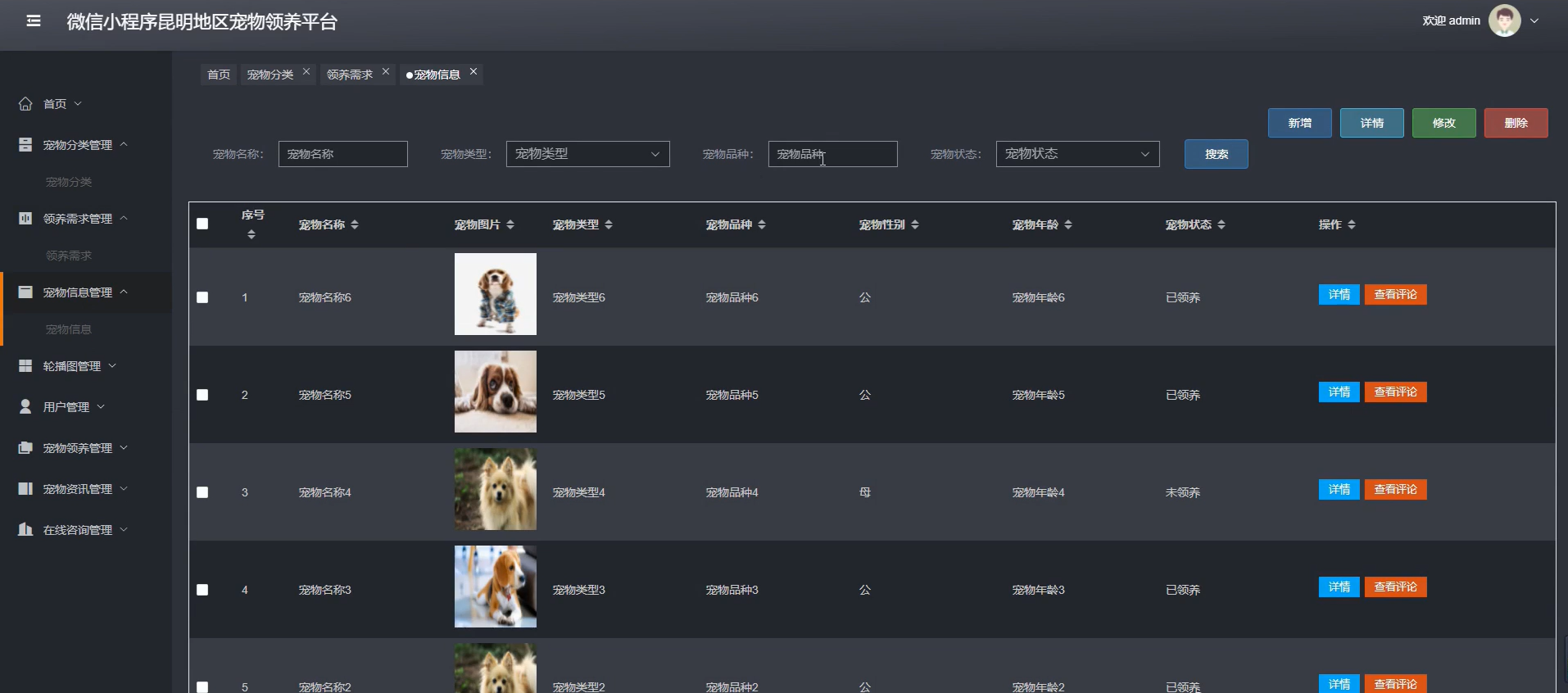Open 查看评论 for 宠物名称4 row
This screenshot has width=1568, height=693.
pyautogui.click(x=1396, y=490)
